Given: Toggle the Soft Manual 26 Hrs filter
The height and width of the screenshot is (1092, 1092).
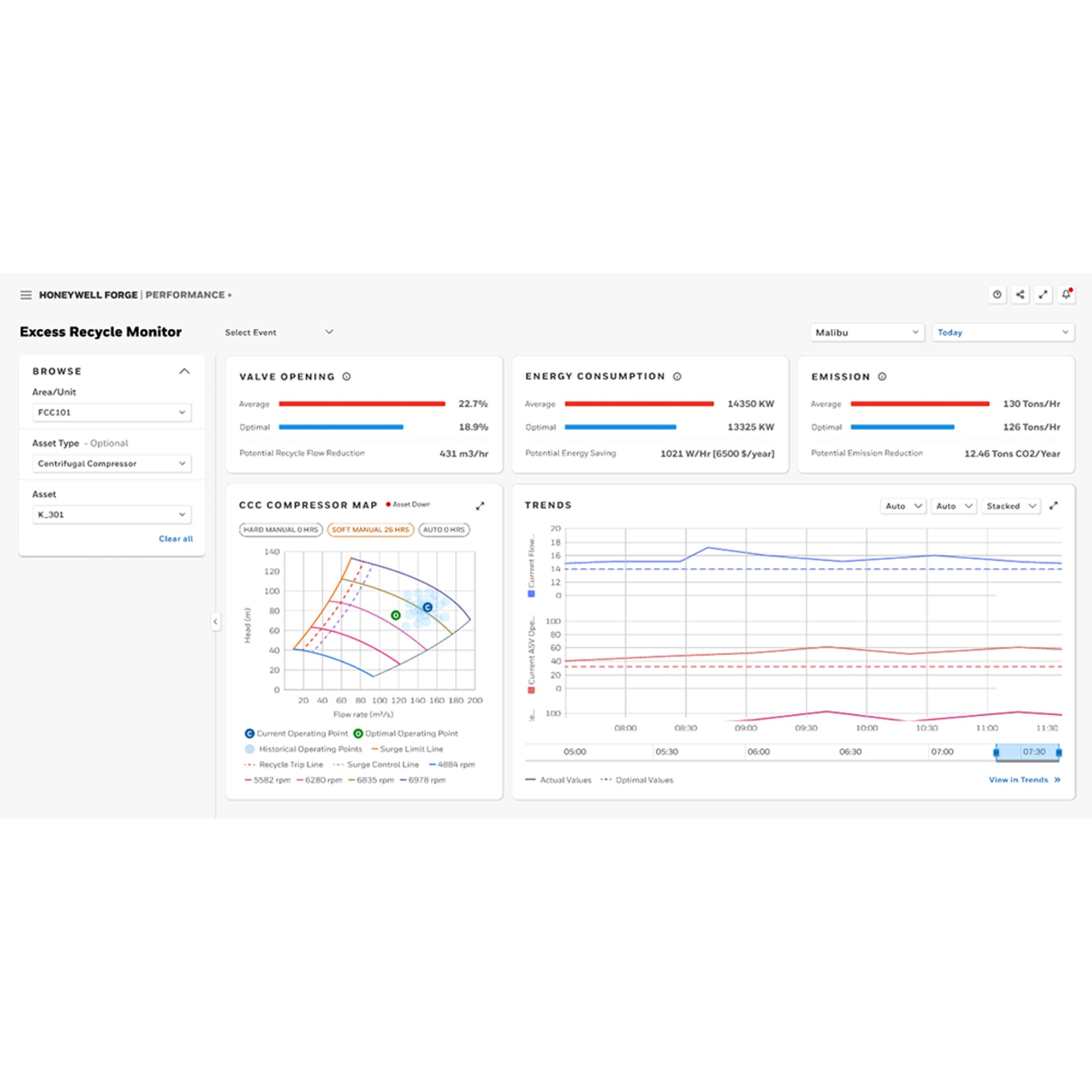Looking at the screenshot, I should tap(370, 530).
